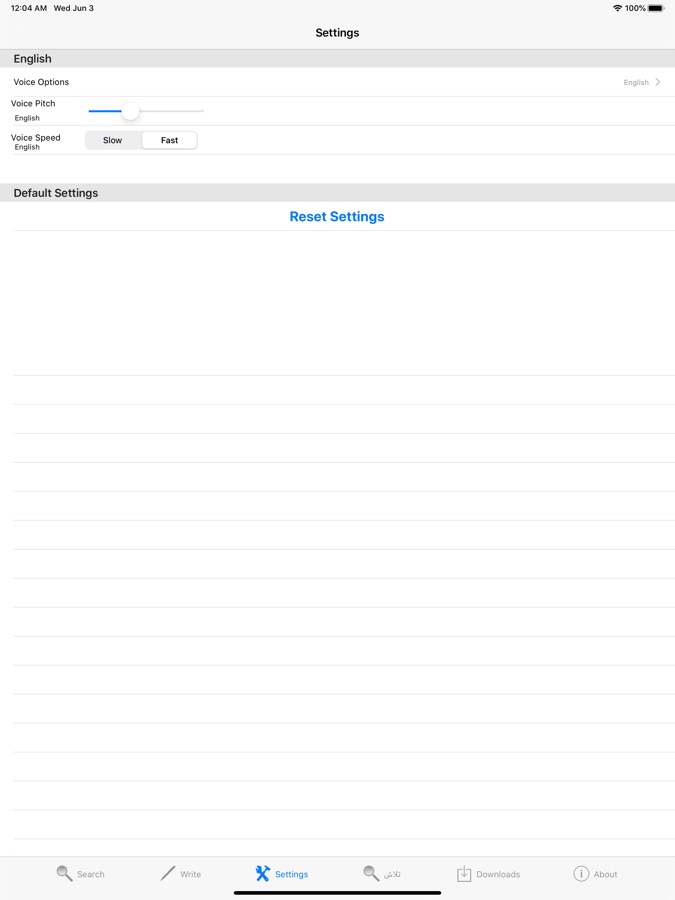Expand Voice Options with chevron arrow
675x900 pixels.
658,82
